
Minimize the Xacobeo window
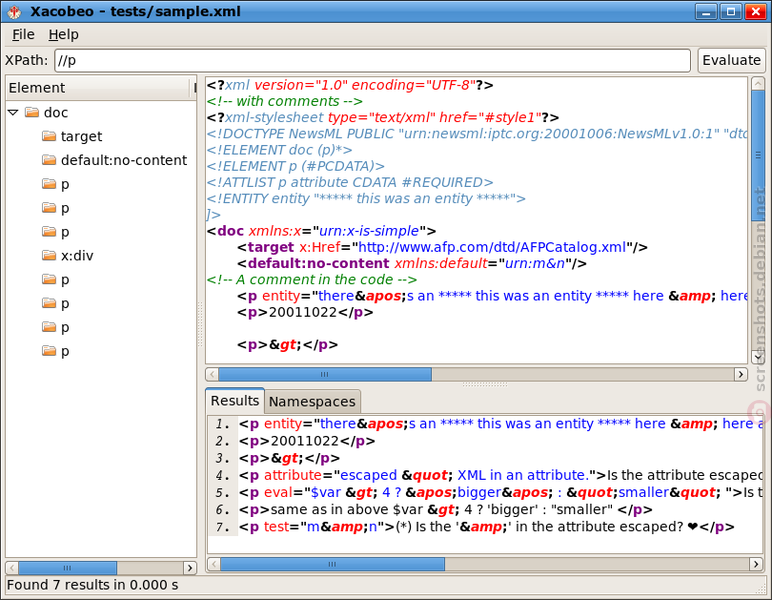(x=706, y=12)
